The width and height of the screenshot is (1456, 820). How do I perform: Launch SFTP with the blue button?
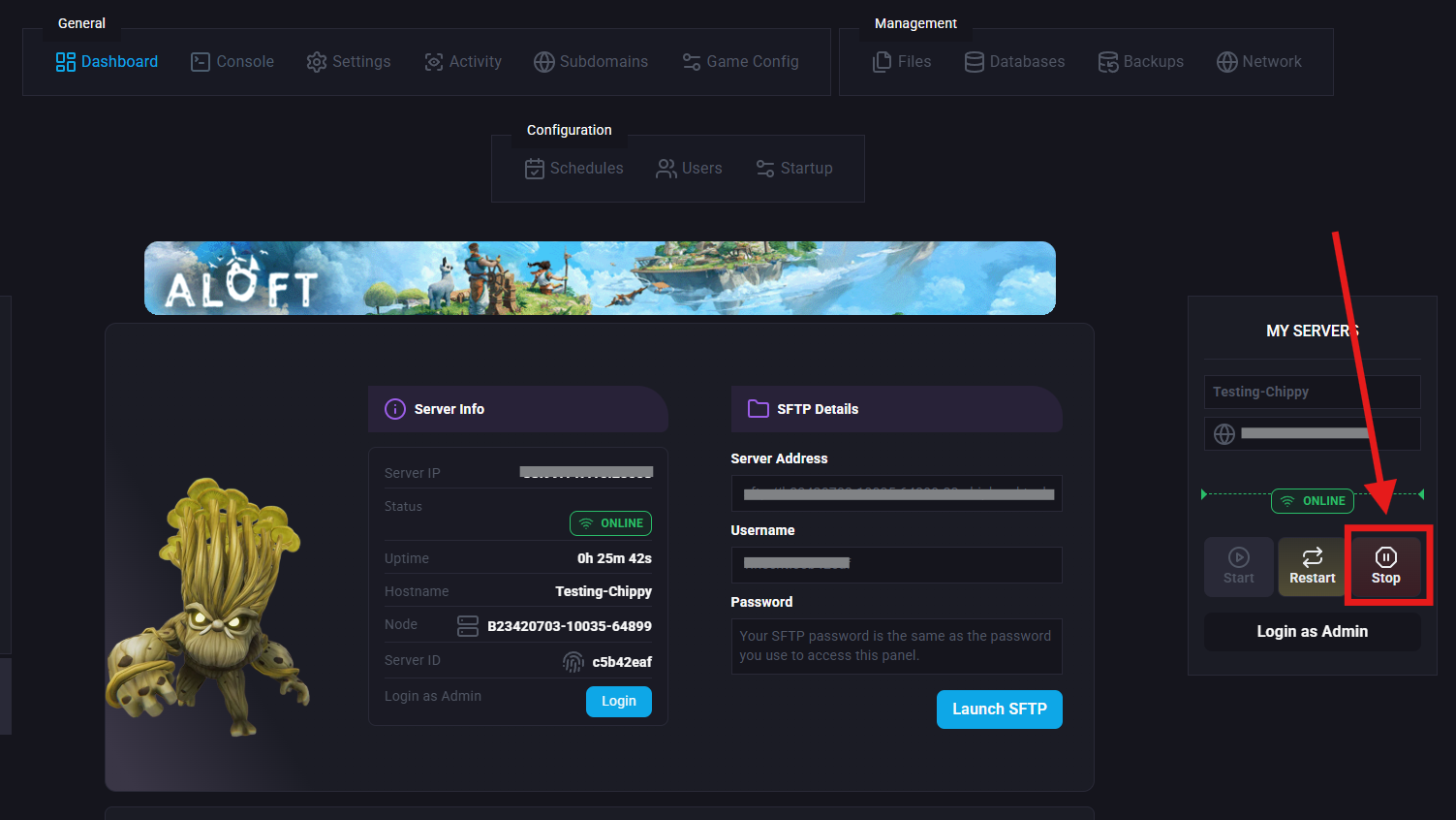(x=1000, y=710)
